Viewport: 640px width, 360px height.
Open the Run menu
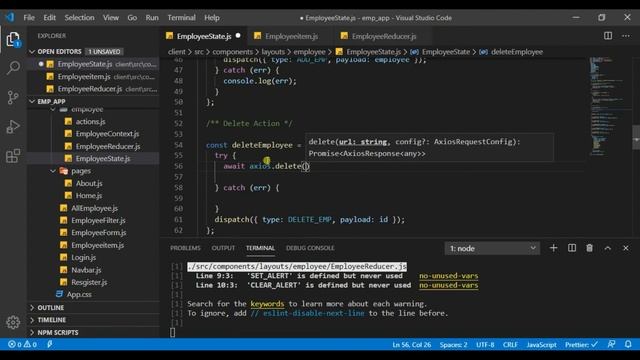click(x=152, y=18)
